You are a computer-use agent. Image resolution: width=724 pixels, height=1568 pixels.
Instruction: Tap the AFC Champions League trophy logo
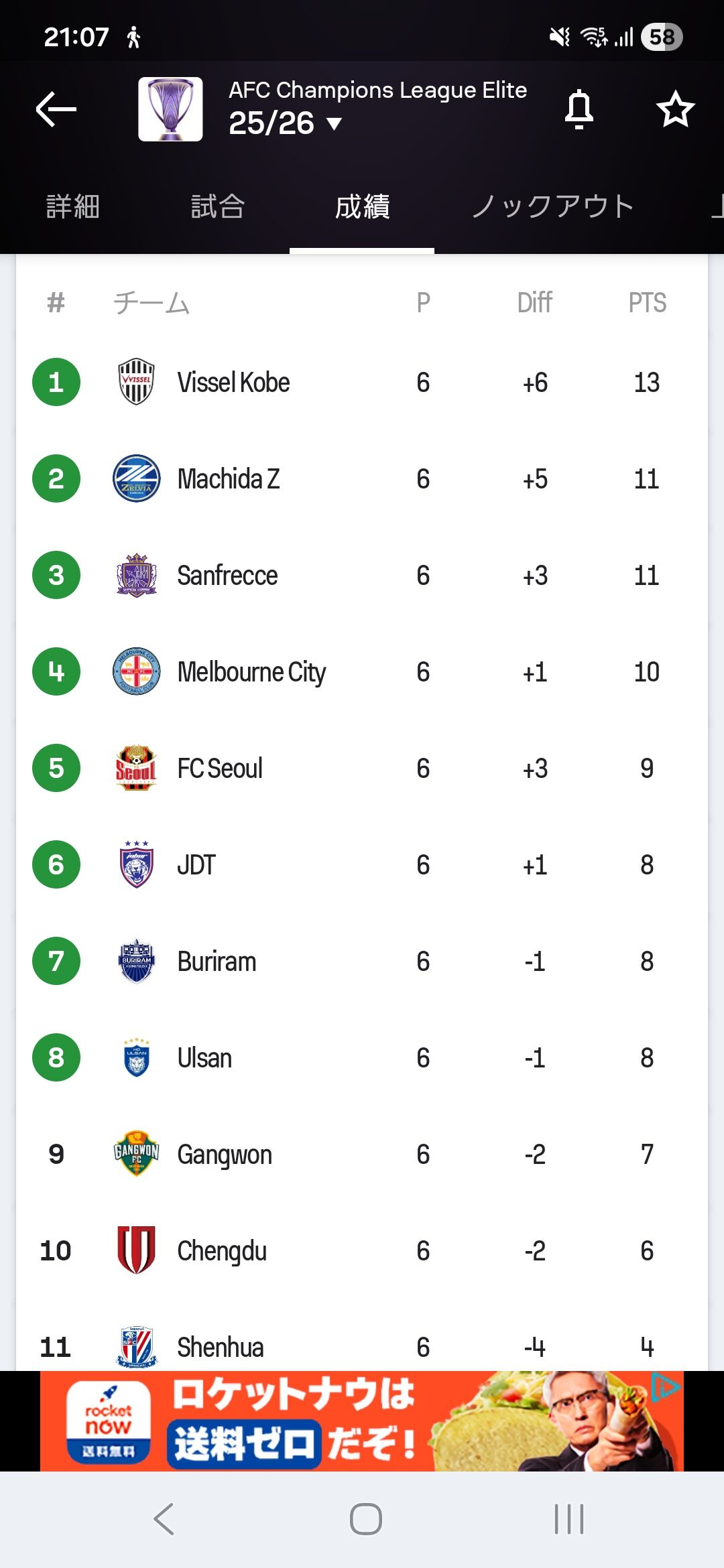point(170,109)
